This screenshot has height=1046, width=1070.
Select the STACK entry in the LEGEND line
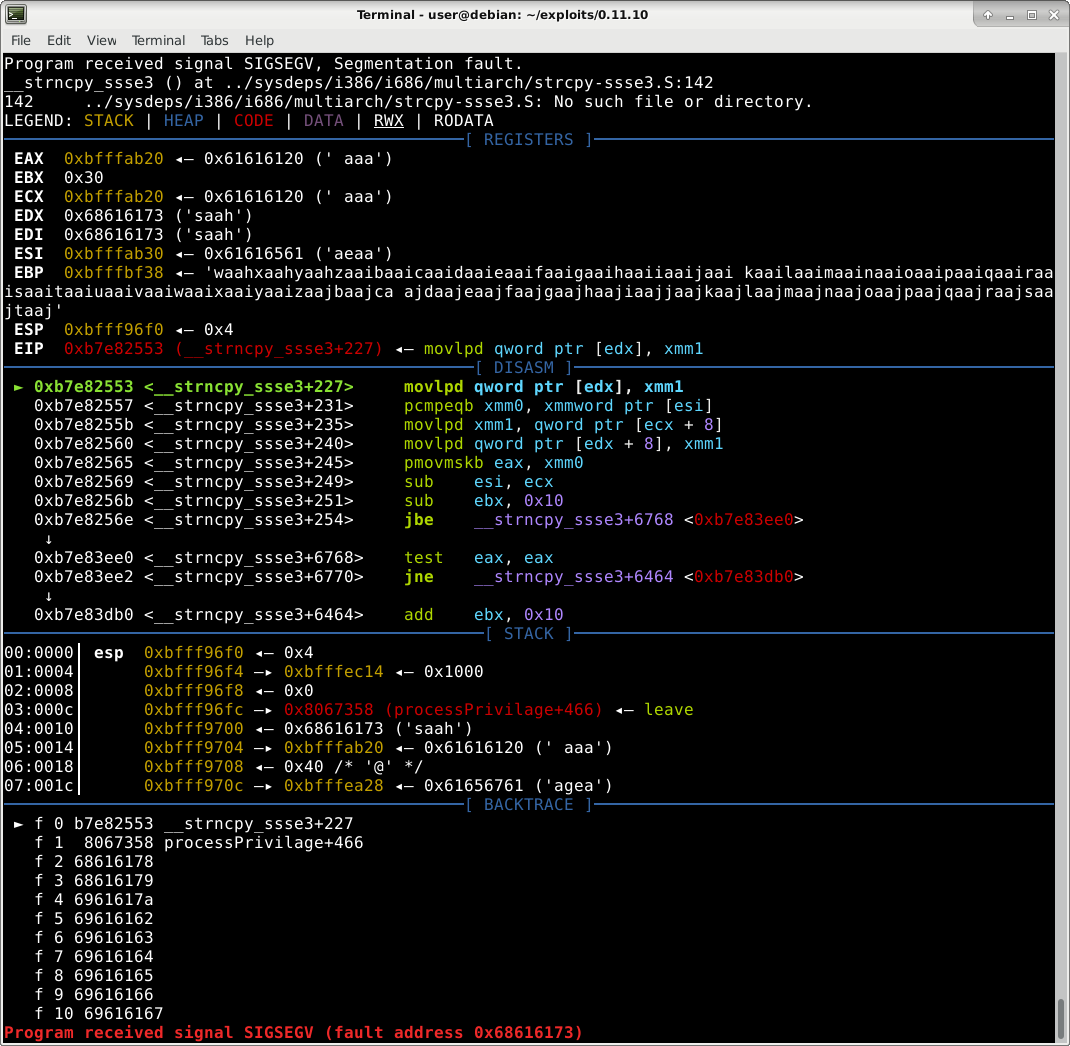point(108,120)
